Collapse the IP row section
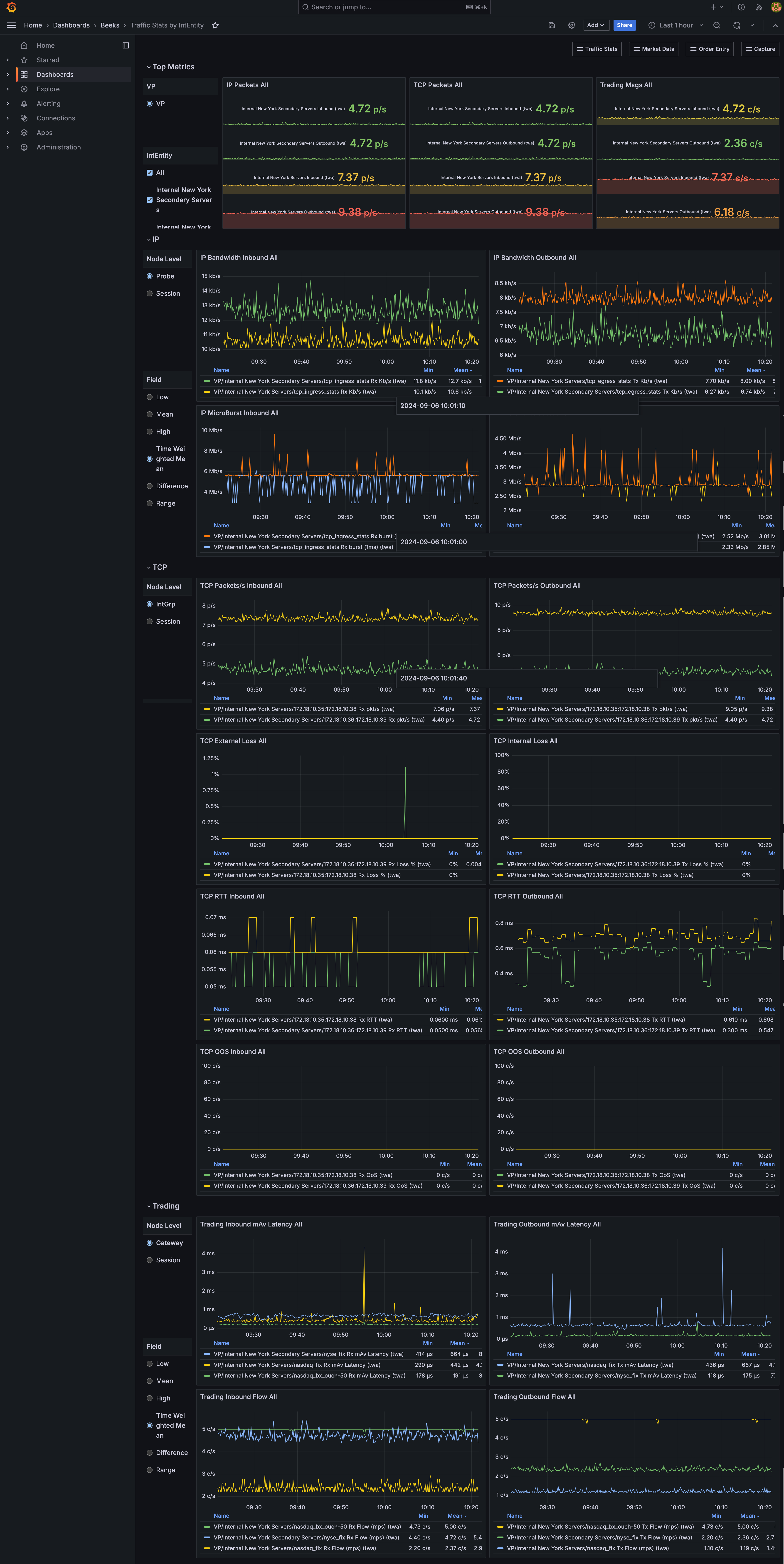The width and height of the screenshot is (784, 1564). 153,239
